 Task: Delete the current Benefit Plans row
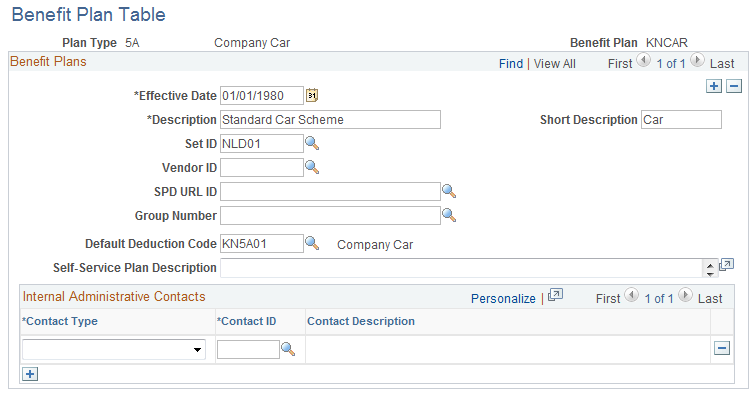point(734,86)
